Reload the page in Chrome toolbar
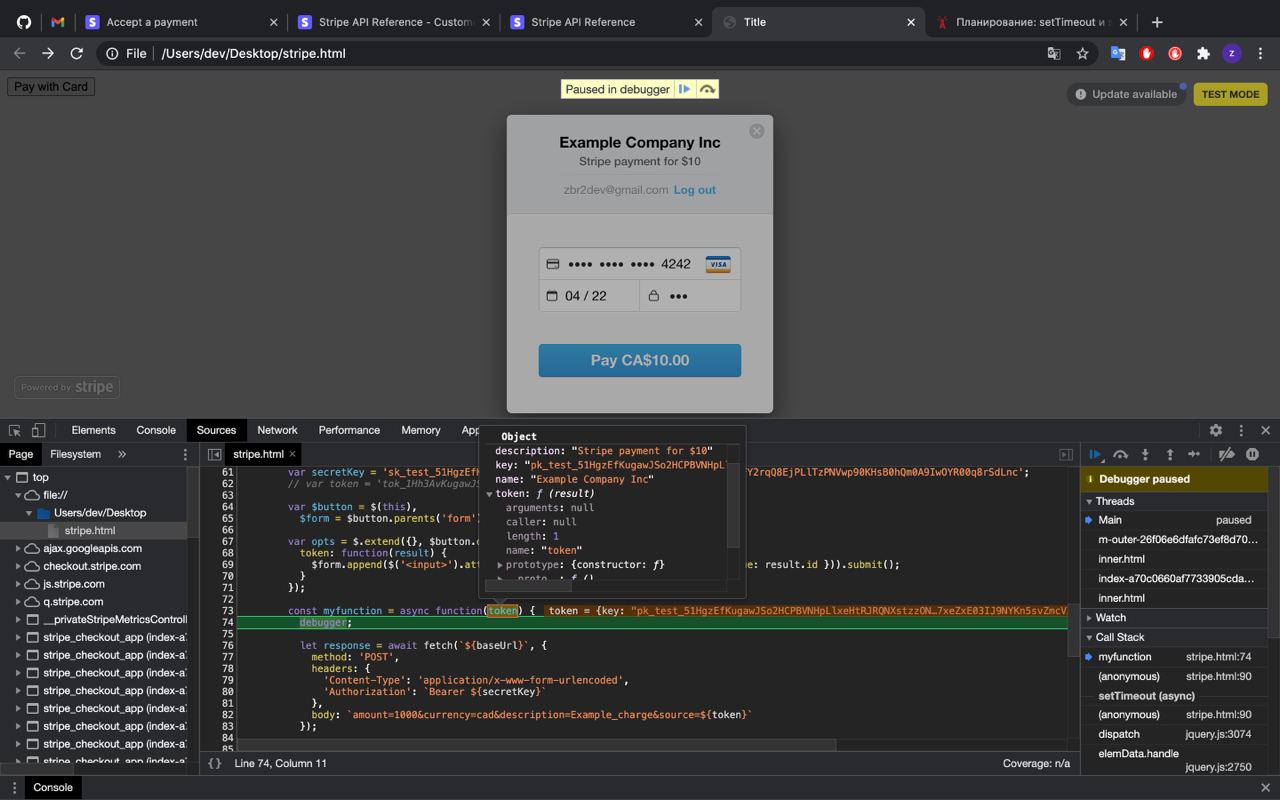This screenshot has width=1280, height=800. point(76,53)
